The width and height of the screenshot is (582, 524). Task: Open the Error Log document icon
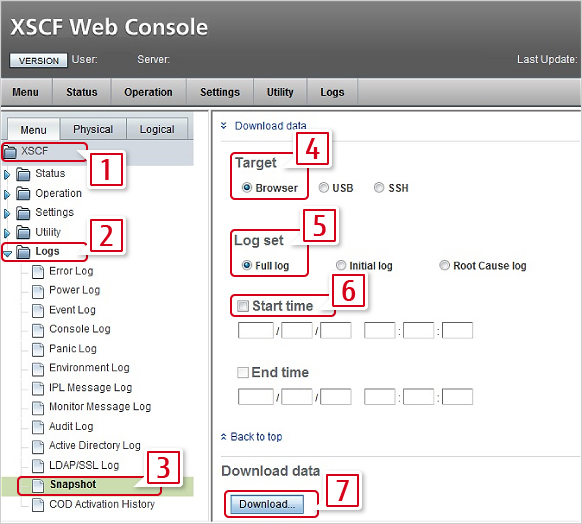37,272
